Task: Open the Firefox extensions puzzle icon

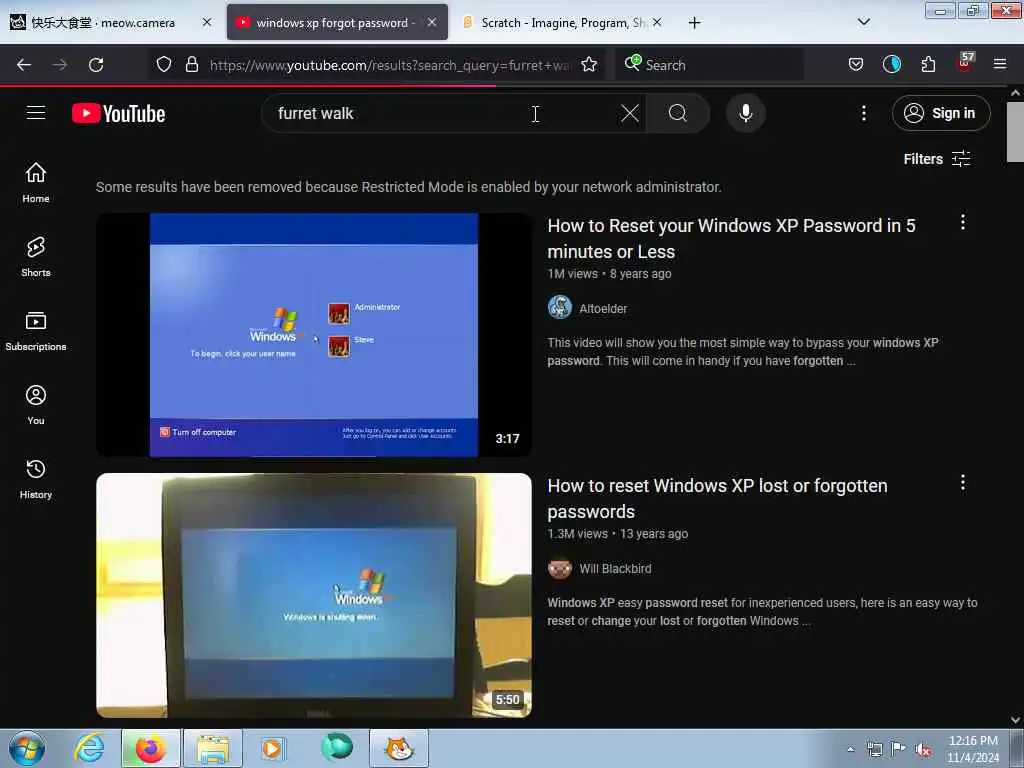Action: click(928, 65)
